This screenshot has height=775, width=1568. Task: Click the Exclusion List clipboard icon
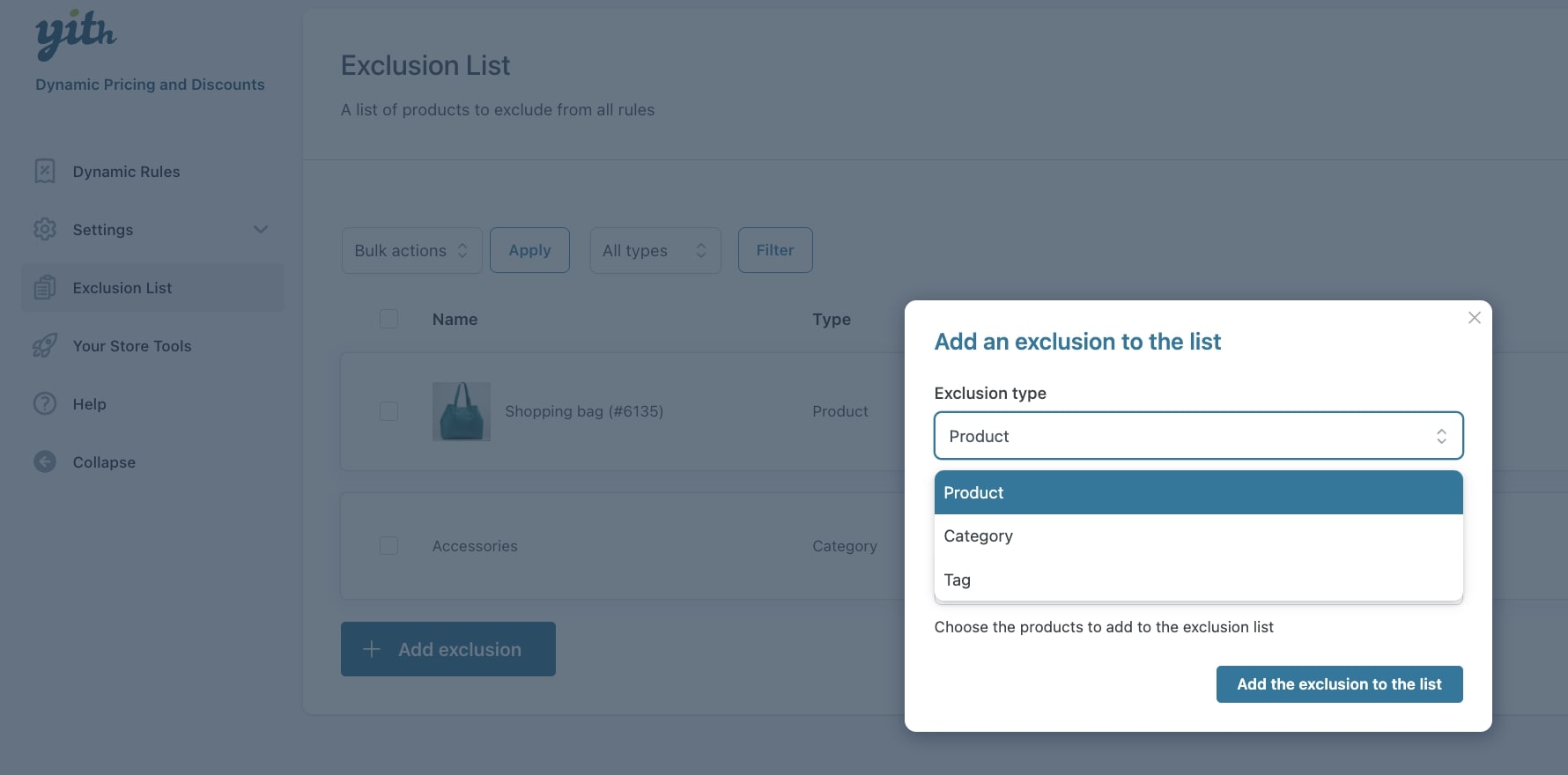click(x=45, y=287)
